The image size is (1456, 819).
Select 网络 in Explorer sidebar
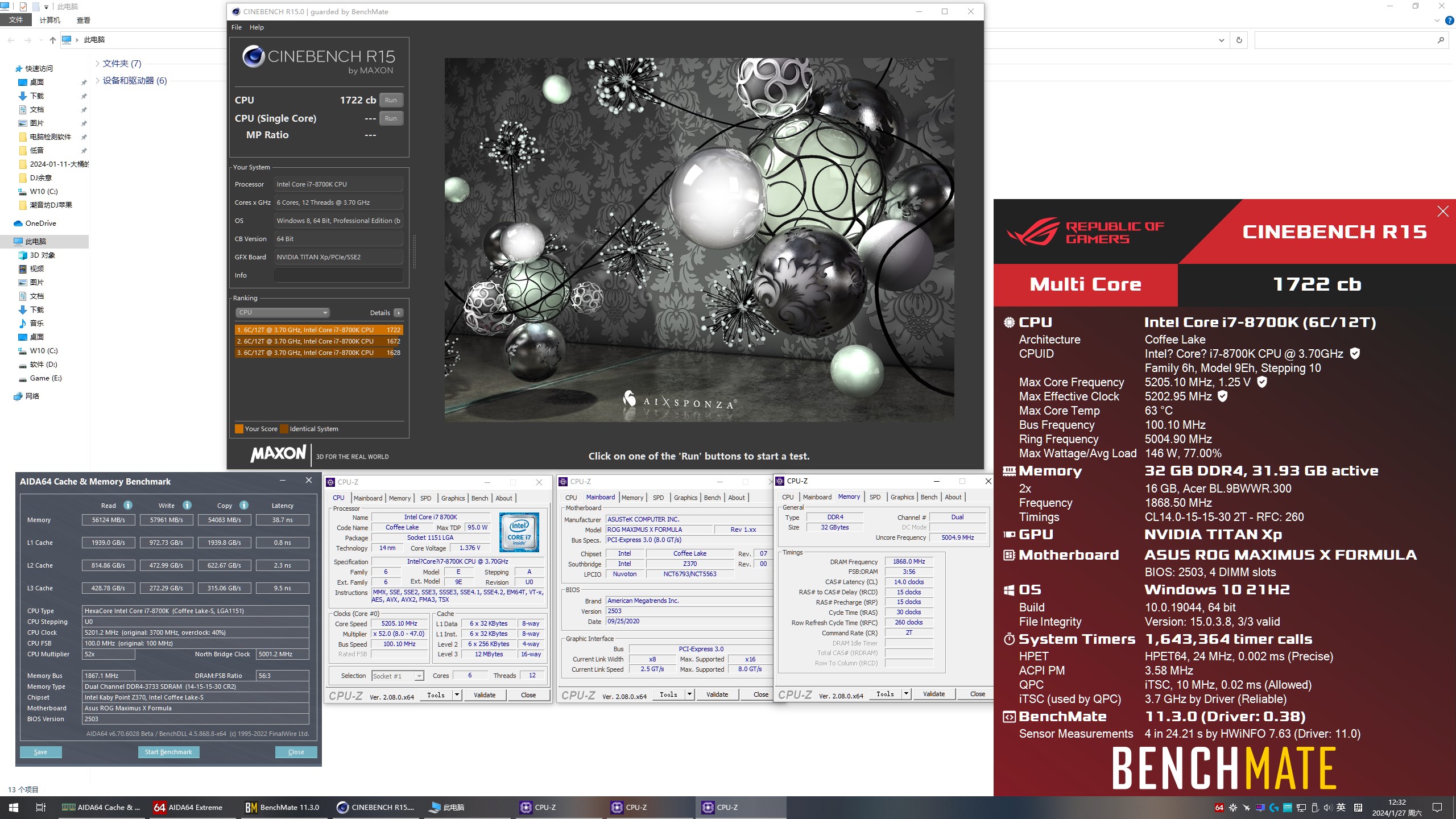pos(32,396)
